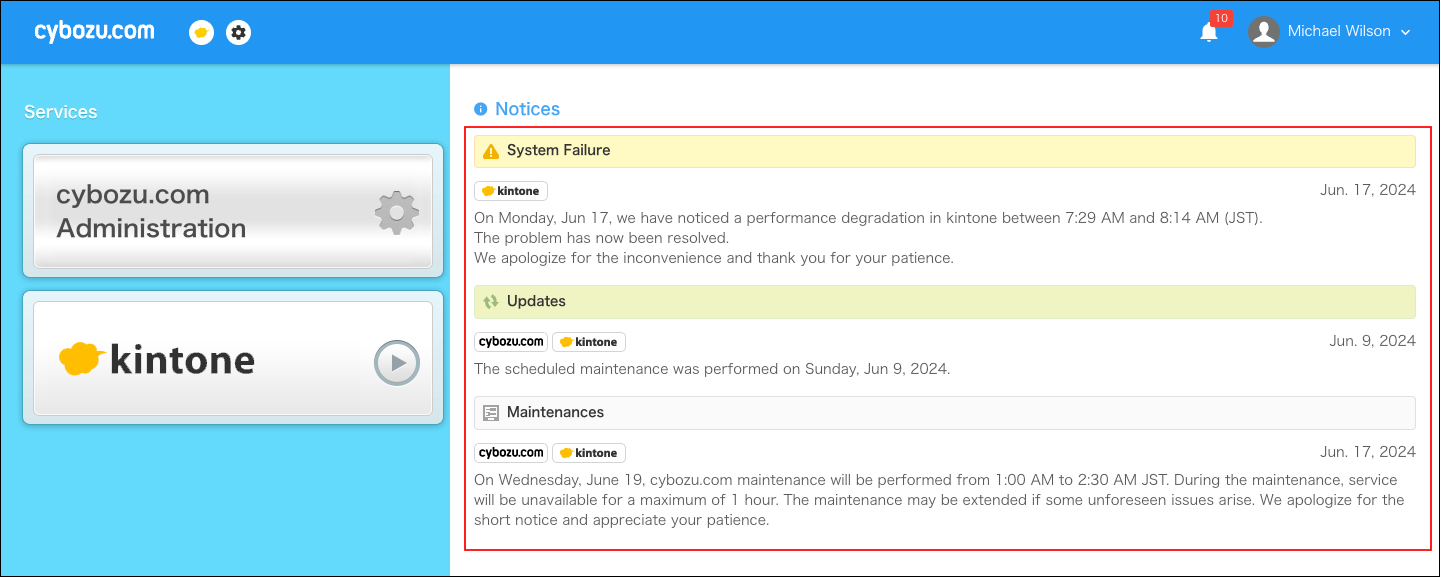Select the cybozu.com tag under Updates
This screenshot has width=1440, height=577.
(x=511, y=341)
